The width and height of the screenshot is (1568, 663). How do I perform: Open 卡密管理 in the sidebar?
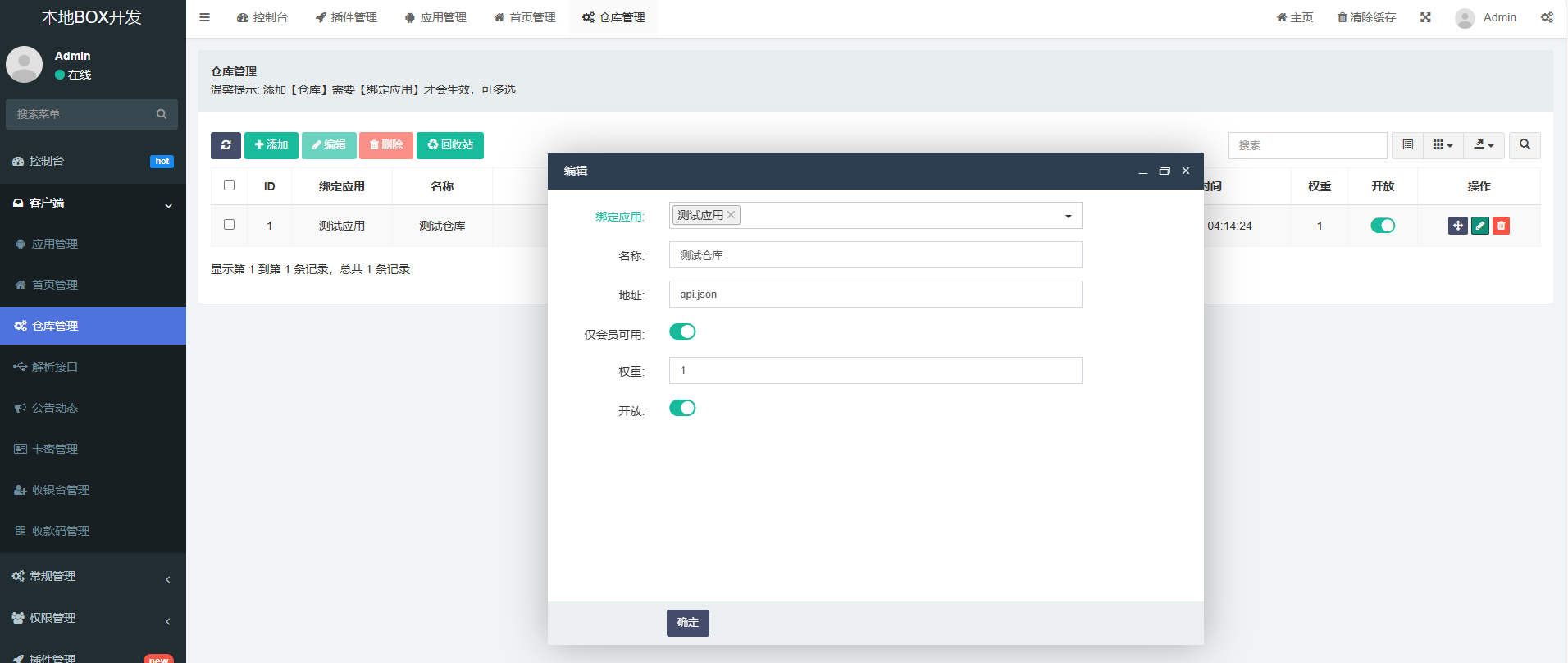click(93, 450)
